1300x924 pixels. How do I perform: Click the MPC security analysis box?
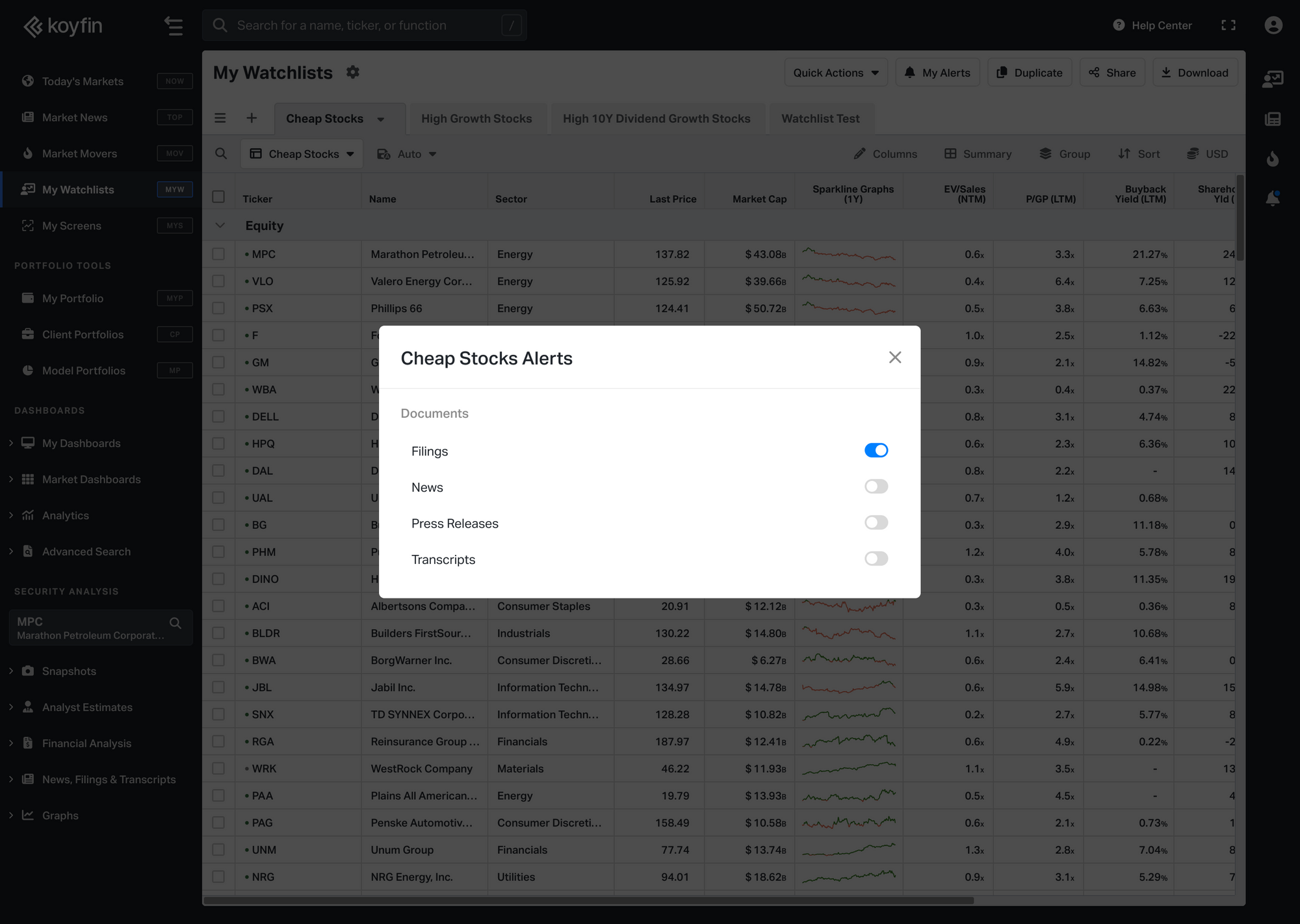tap(101, 628)
